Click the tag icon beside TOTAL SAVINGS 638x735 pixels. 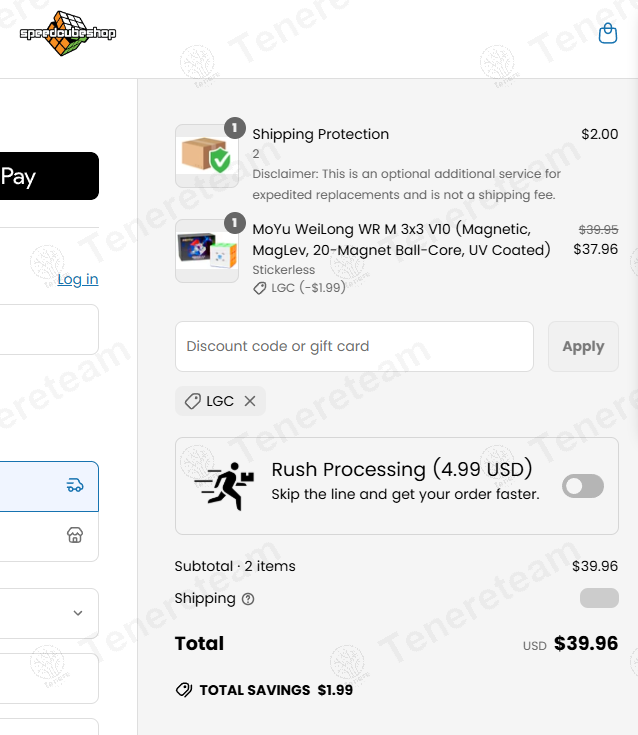[x=184, y=690]
